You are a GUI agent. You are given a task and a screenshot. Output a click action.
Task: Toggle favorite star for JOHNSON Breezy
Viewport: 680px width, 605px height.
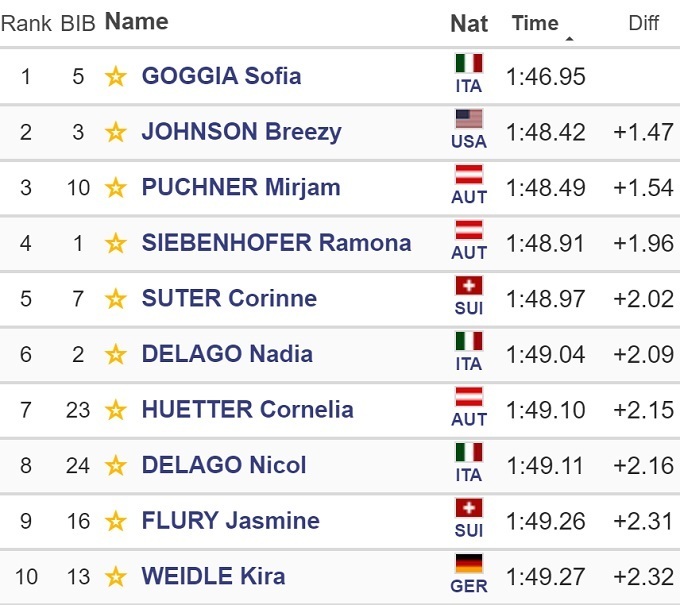coord(116,132)
